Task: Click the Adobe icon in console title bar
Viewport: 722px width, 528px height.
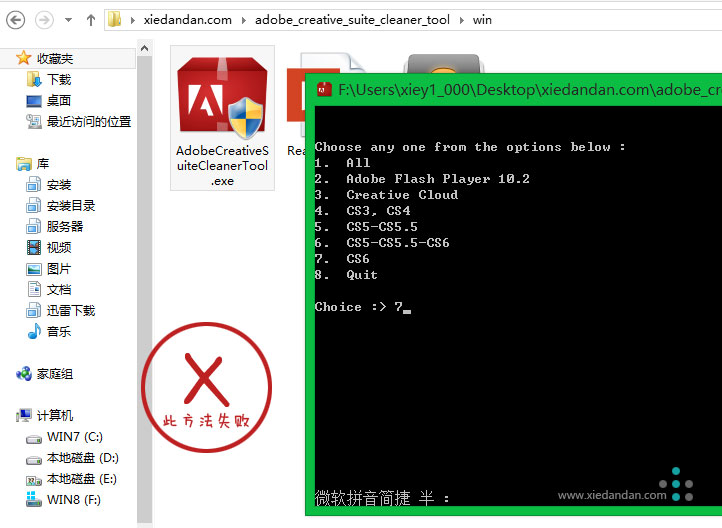Action: tap(324, 89)
